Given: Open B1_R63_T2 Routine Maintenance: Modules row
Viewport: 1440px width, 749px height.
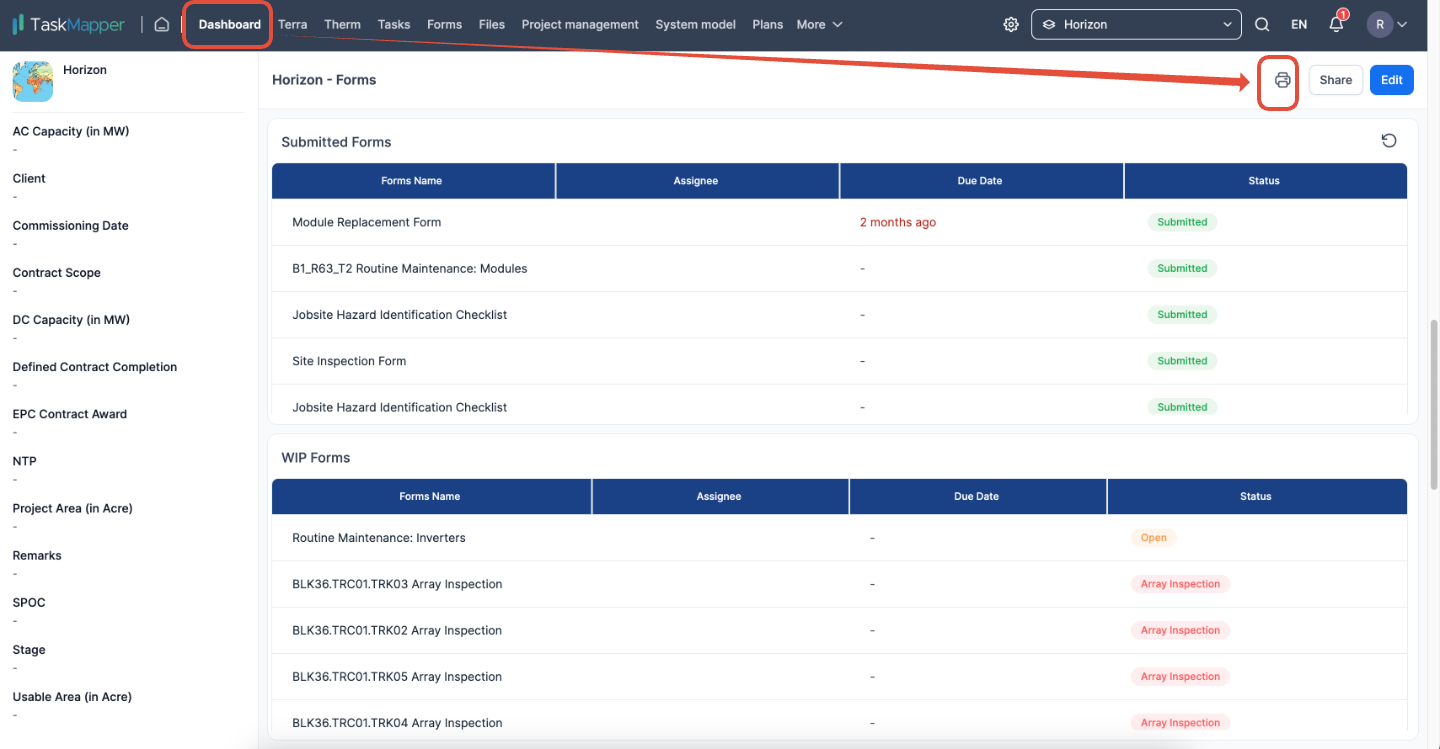Looking at the screenshot, I should click(x=839, y=268).
